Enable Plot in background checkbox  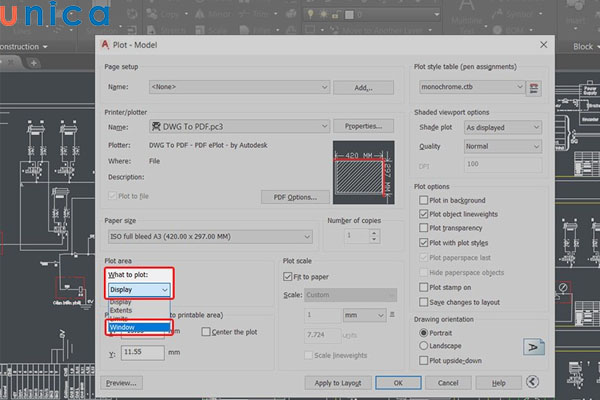pos(424,200)
